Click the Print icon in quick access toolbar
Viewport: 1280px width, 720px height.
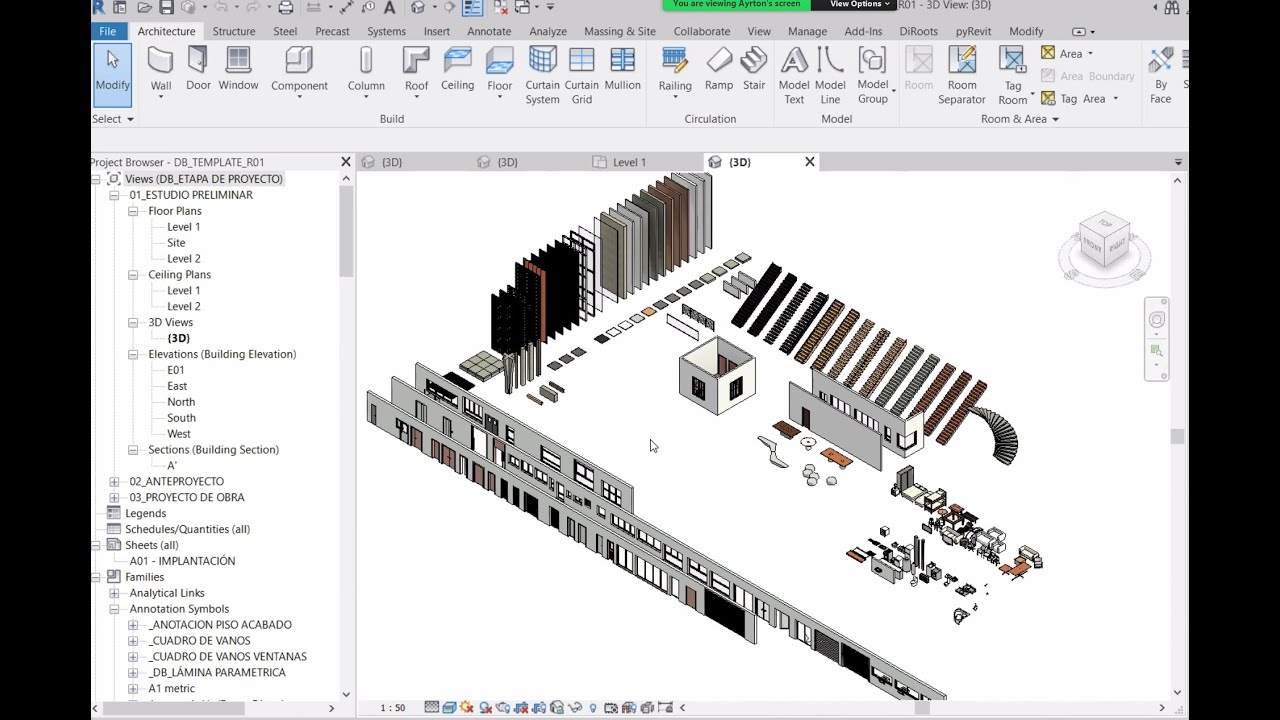286,8
